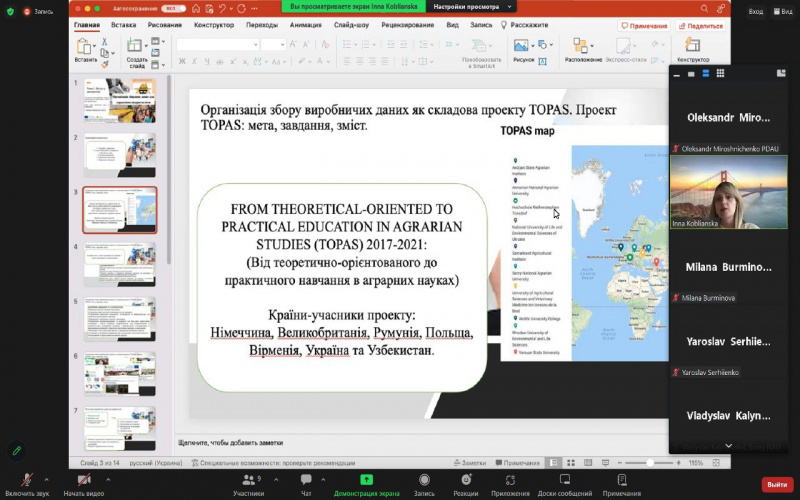Click the search magnifier in PowerPoint title bar
Image resolution: width=800 pixels, height=500 pixels.
pos(704,9)
